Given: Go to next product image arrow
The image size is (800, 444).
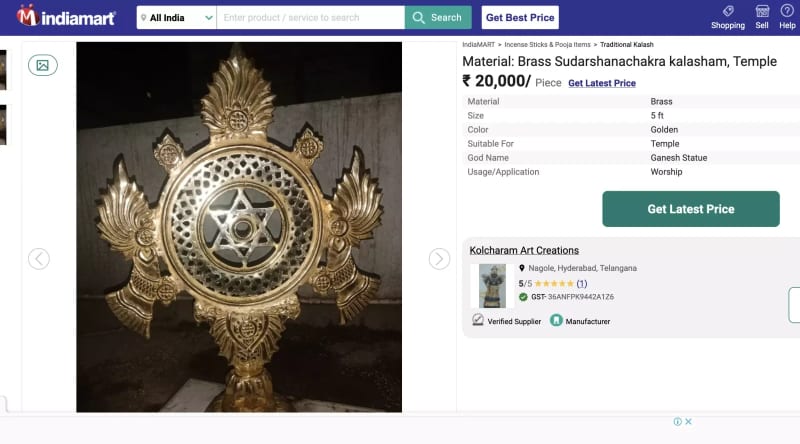Looking at the screenshot, I should 439,259.
